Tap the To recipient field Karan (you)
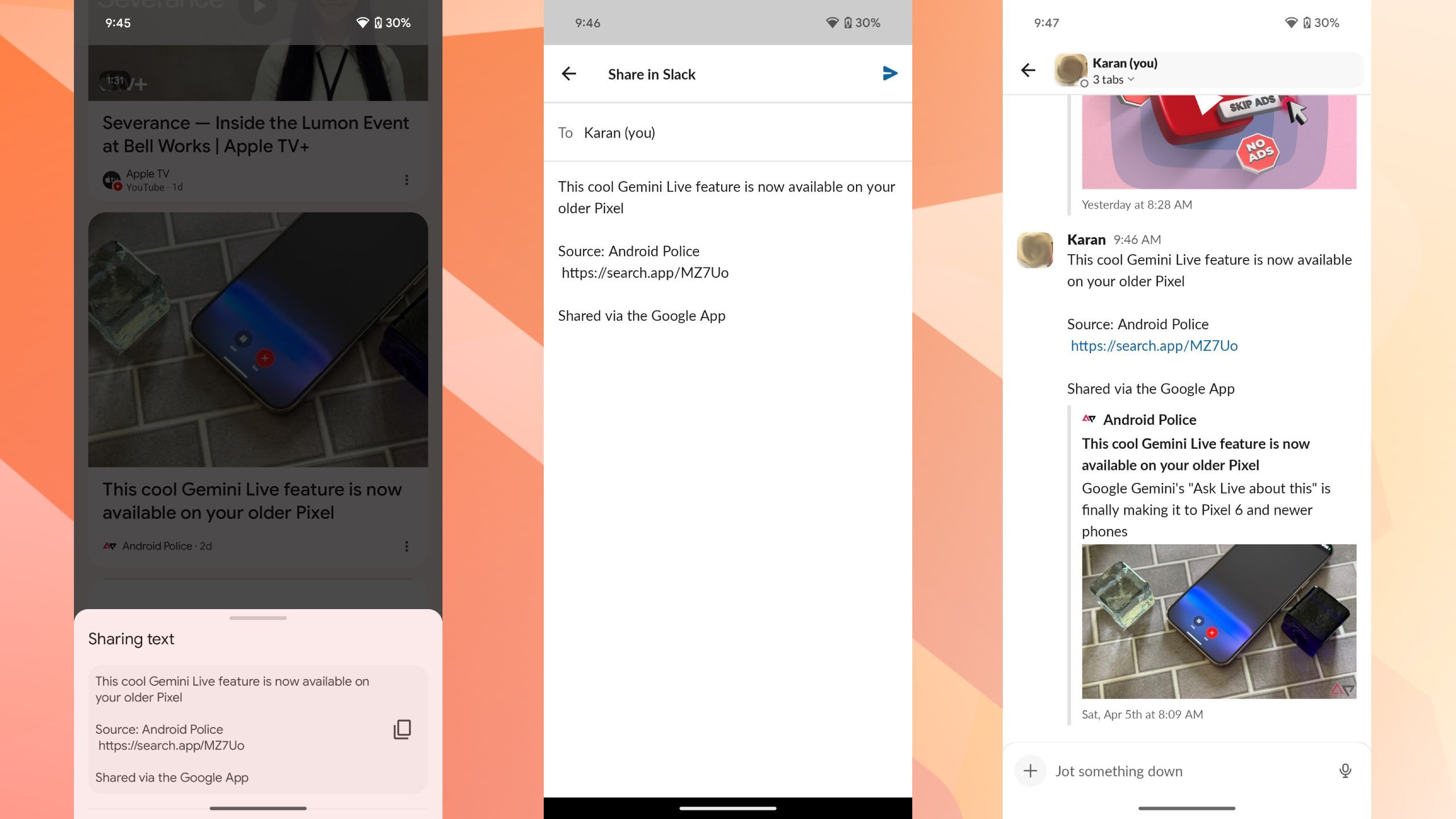This screenshot has width=1456, height=819. tap(619, 133)
